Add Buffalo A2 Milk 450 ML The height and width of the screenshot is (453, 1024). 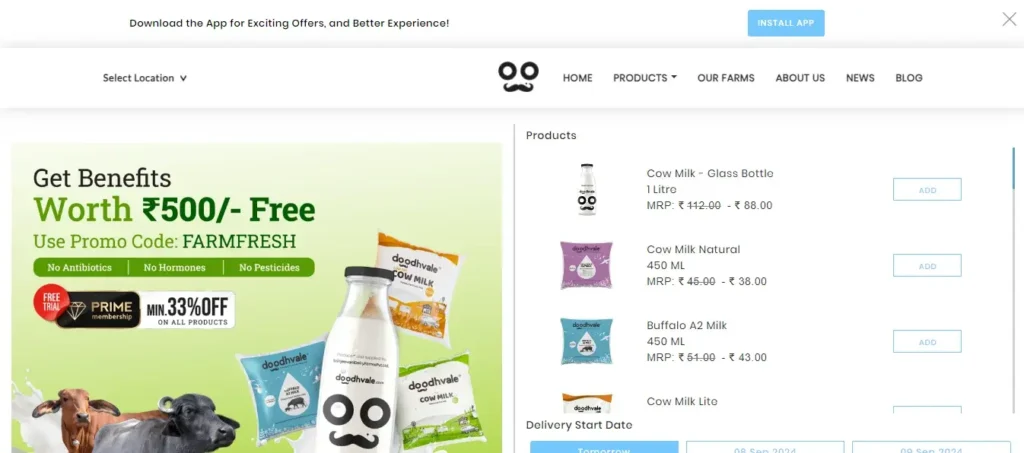click(x=927, y=341)
